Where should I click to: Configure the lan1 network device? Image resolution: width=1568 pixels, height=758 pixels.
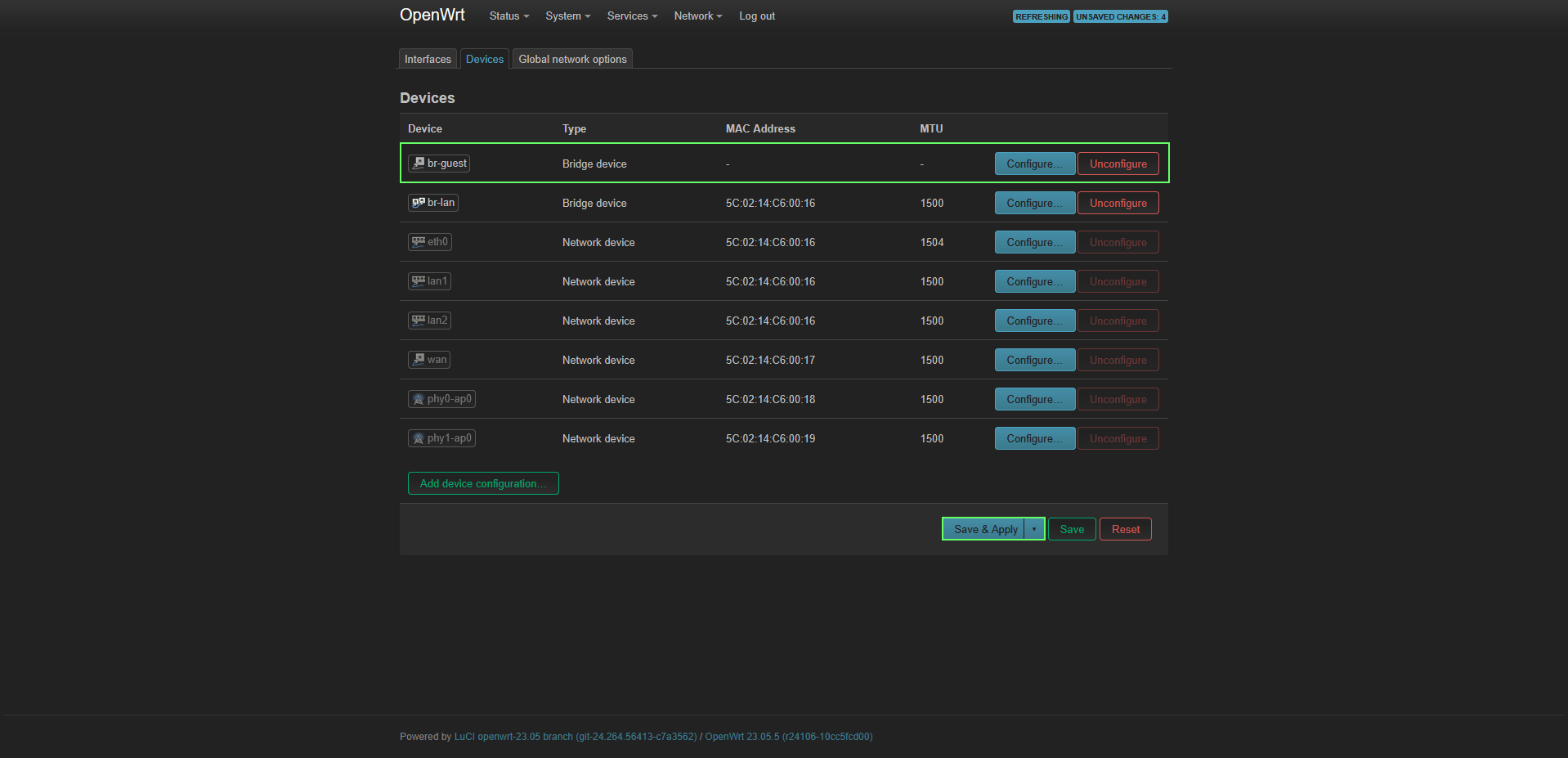pyautogui.click(x=1035, y=281)
